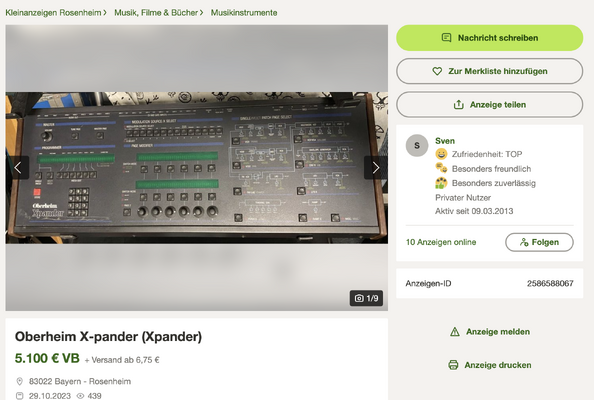The height and width of the screenshot is (400, 594).
Task: Follow the seller with Folgen button
Action: tap(539, 242)
